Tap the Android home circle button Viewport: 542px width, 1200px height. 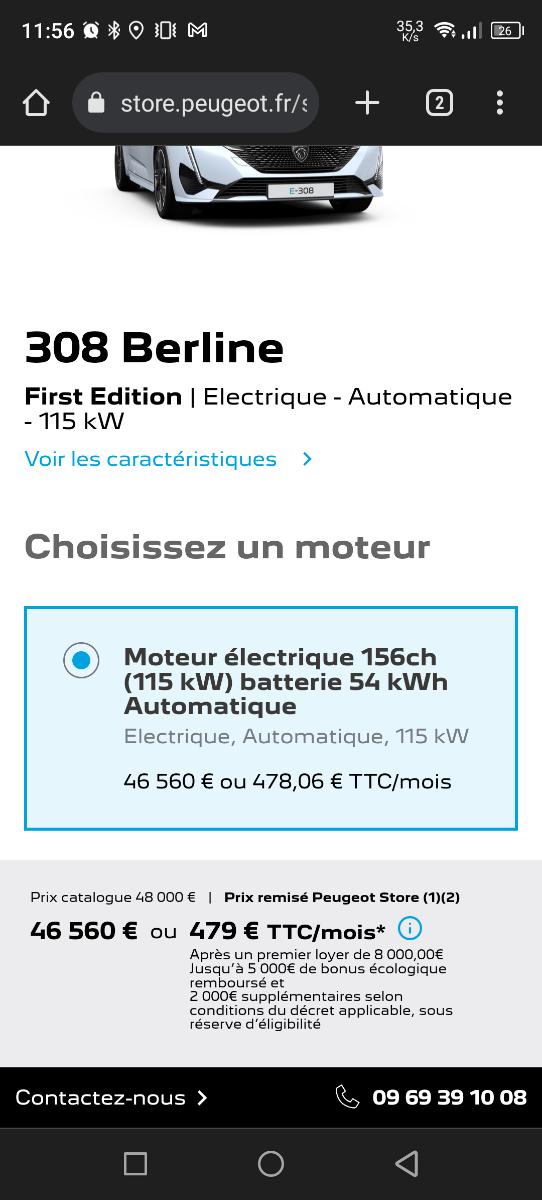pos(271,1163)
